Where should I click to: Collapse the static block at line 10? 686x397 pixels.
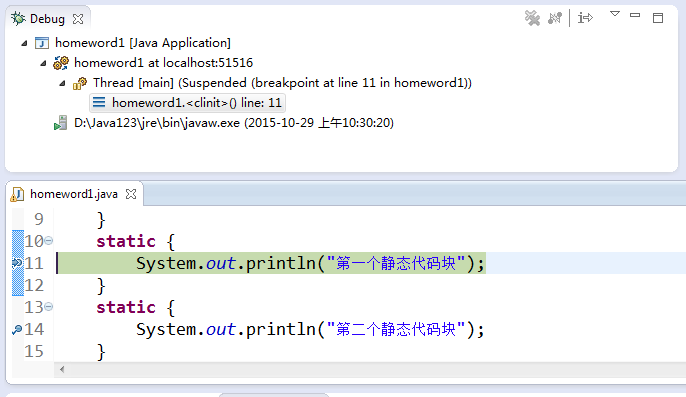(x=49, y=241)
